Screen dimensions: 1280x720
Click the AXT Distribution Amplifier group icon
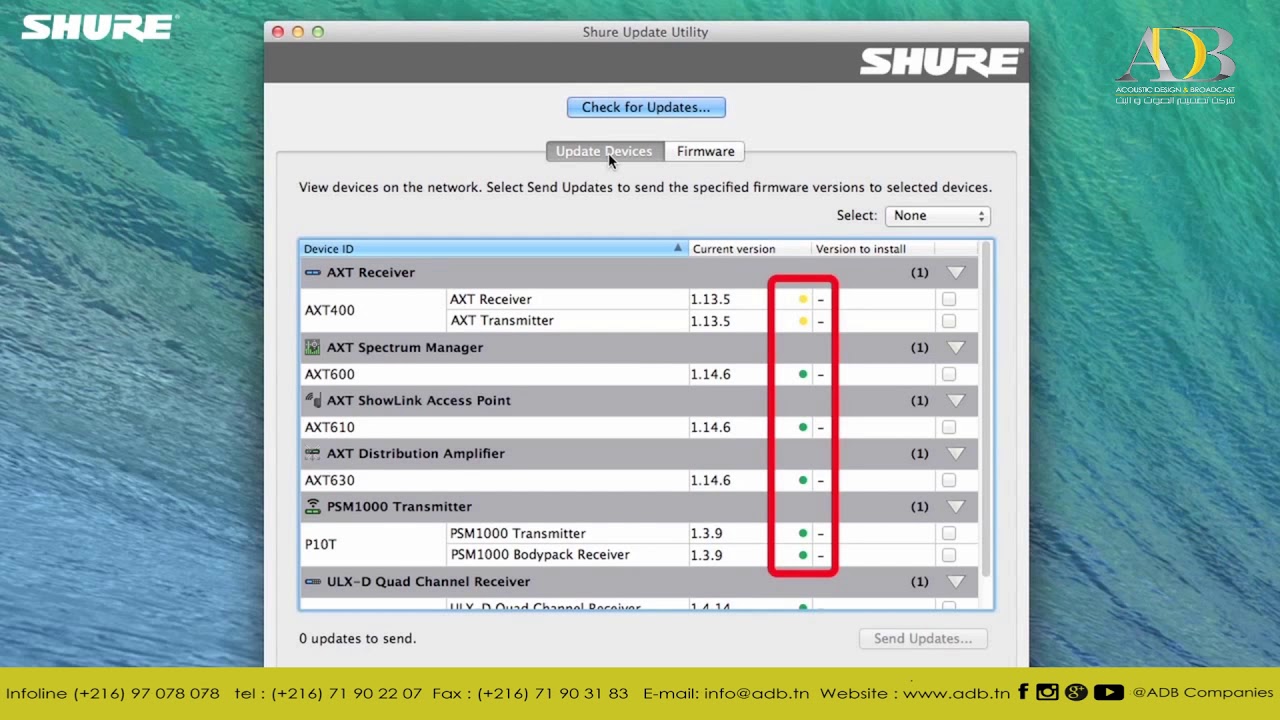[x=313, y=453]
